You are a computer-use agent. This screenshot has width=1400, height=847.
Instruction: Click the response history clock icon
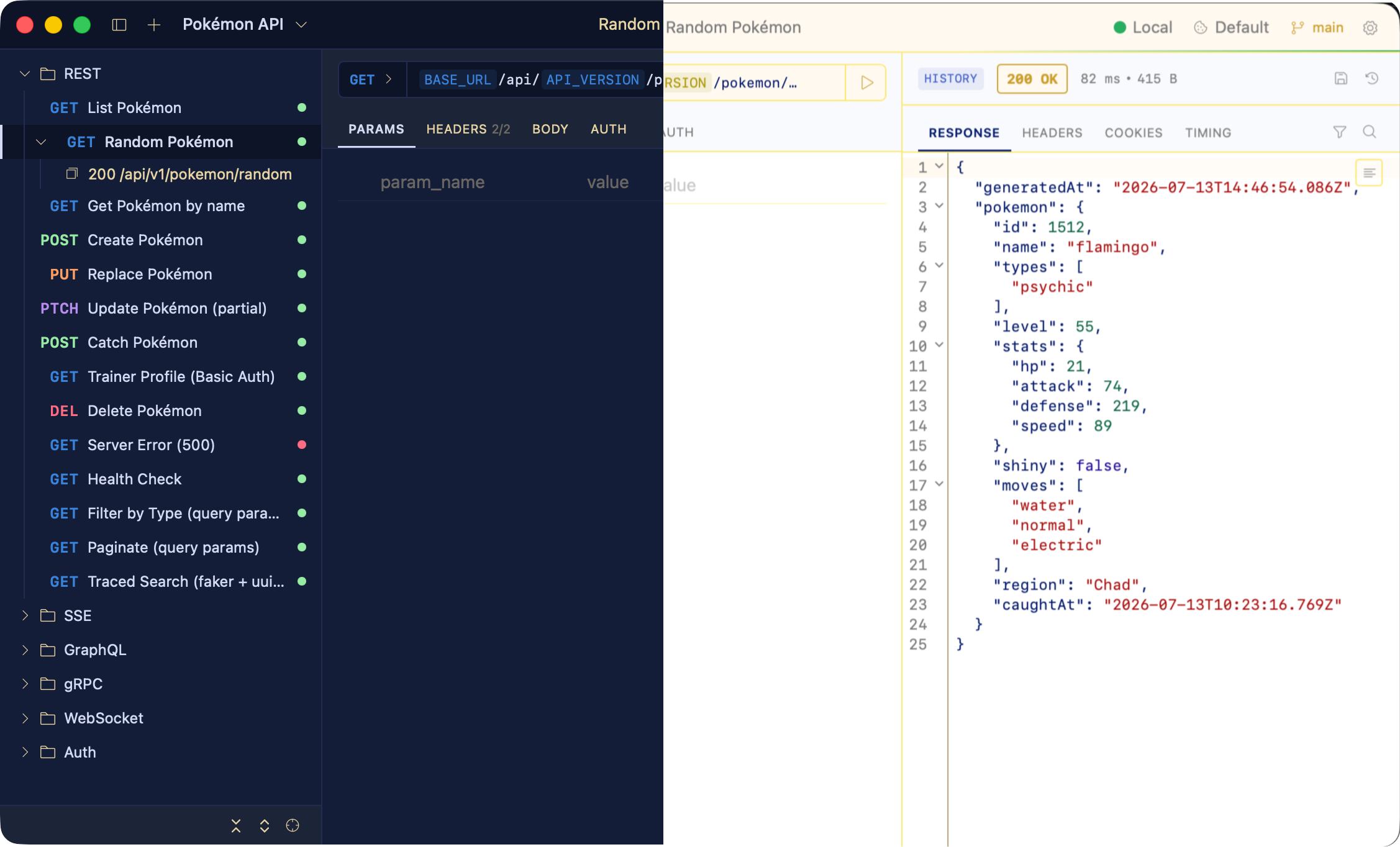coord(1372,78)
